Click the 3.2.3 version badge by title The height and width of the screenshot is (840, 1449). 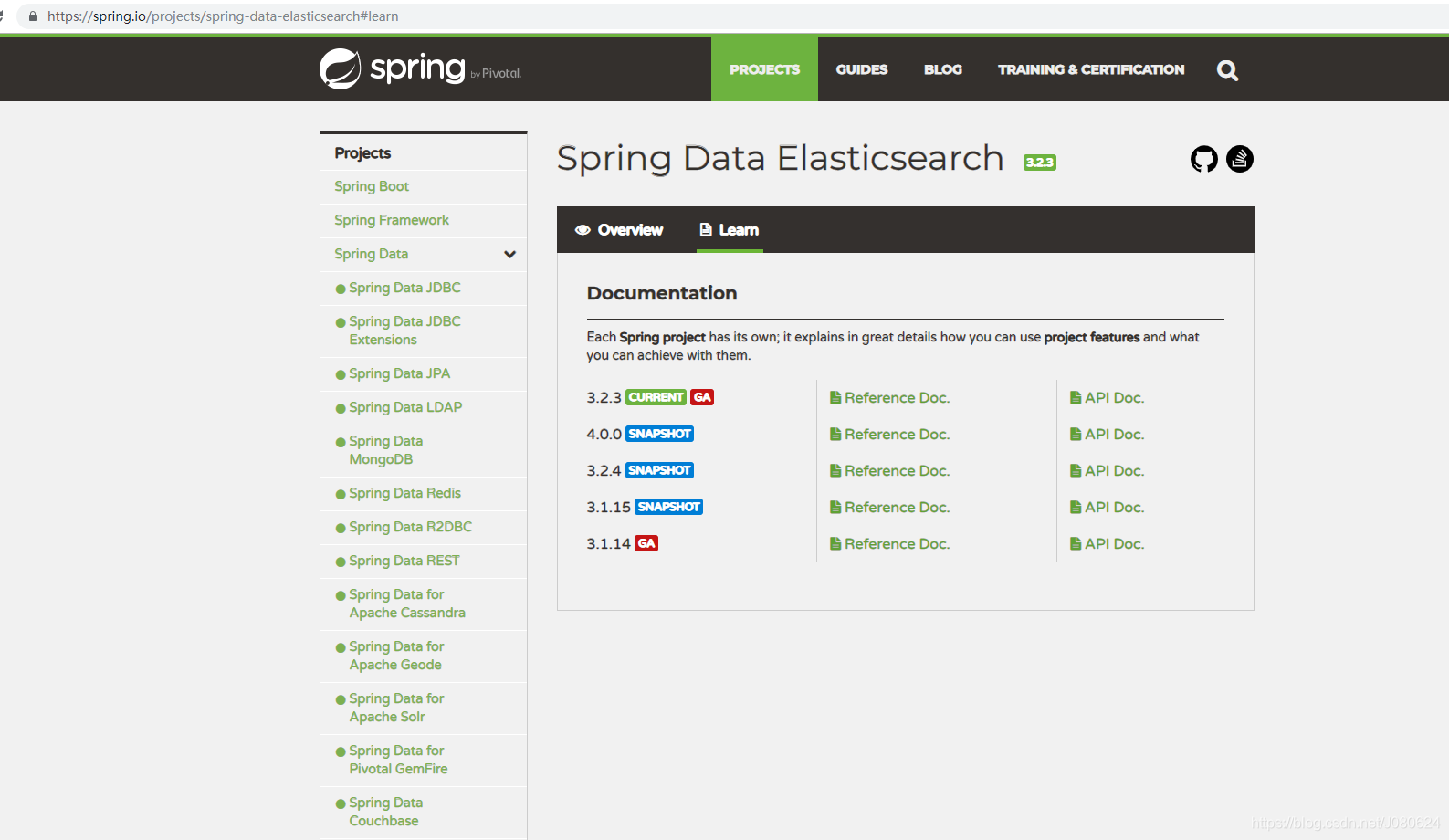click(x=1040, y=163)
